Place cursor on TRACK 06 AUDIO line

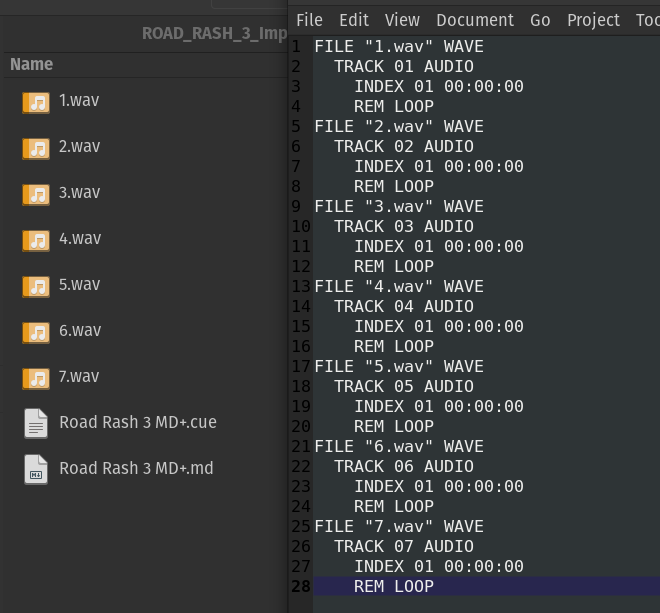[404, 466]
